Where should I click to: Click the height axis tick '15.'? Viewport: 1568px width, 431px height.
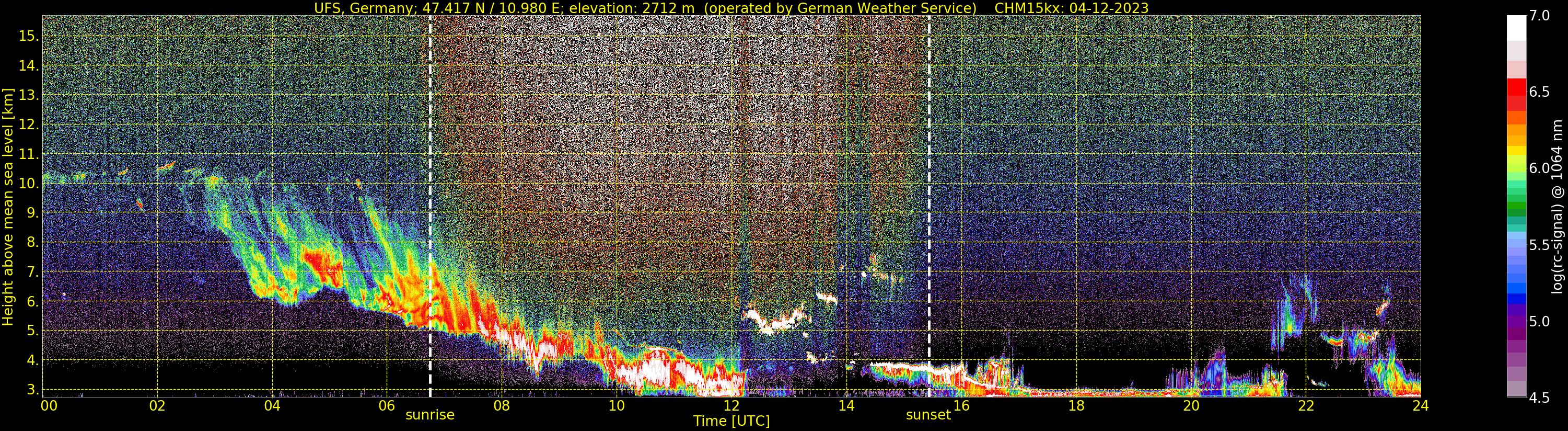tap(29, 36)
